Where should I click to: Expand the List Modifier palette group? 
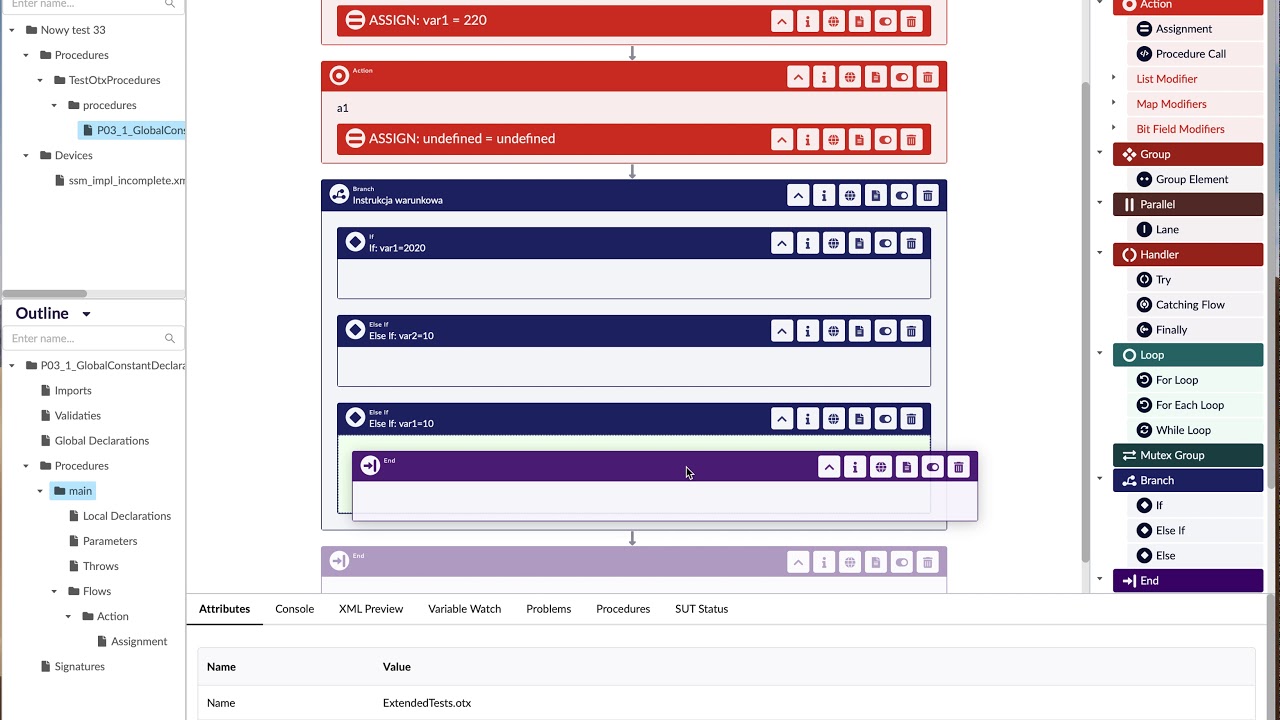[x=1113, y=78]
